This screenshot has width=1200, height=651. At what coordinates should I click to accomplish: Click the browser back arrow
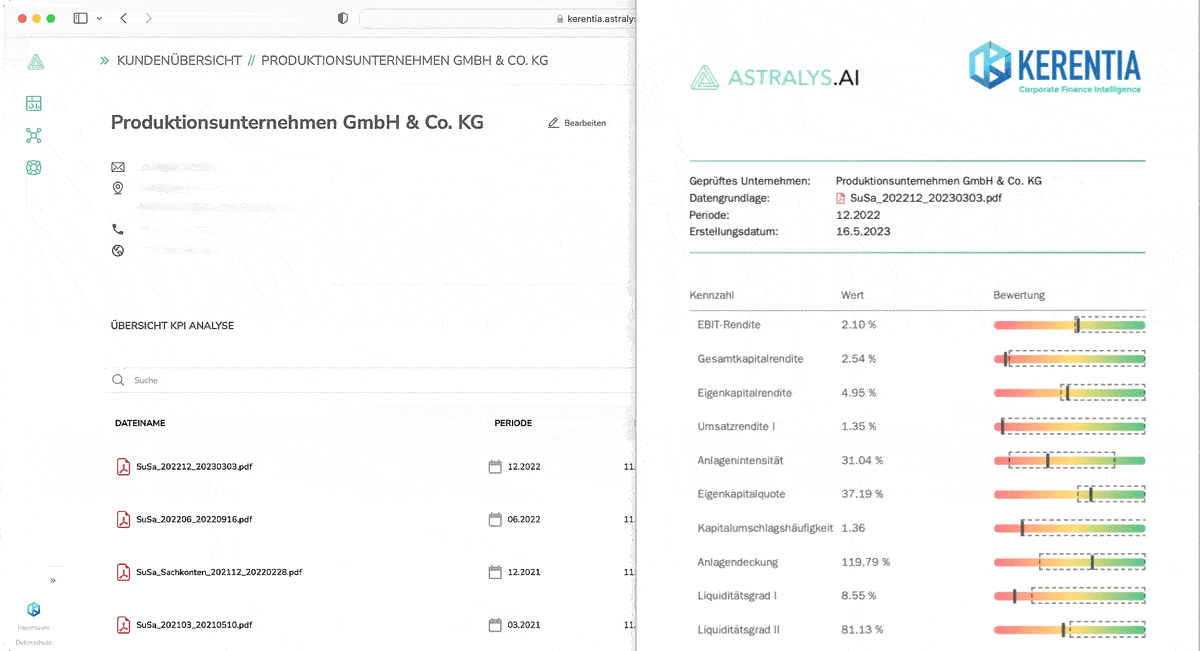[123, 18]
